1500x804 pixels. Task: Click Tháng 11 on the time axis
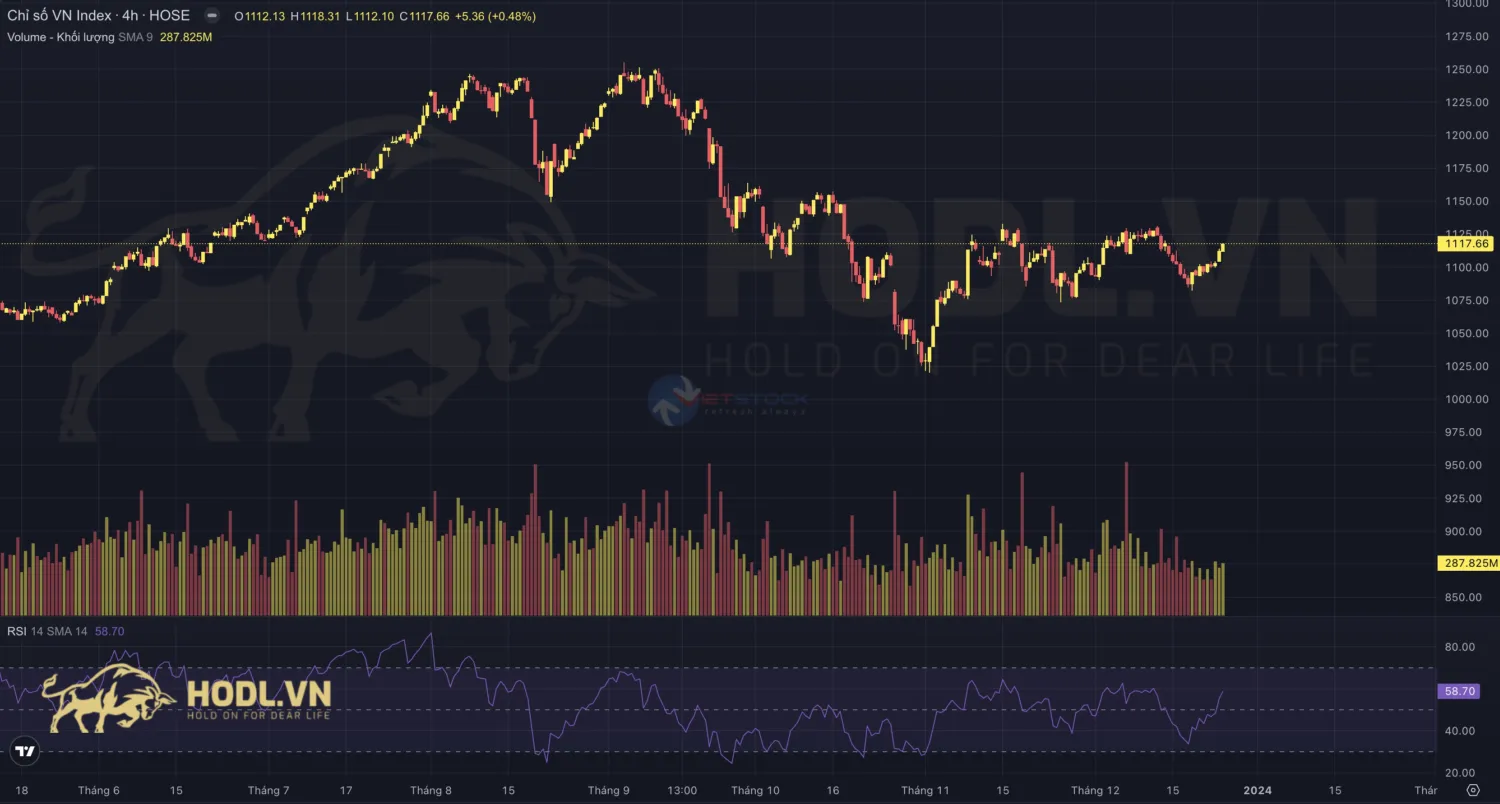pos(924,790)
